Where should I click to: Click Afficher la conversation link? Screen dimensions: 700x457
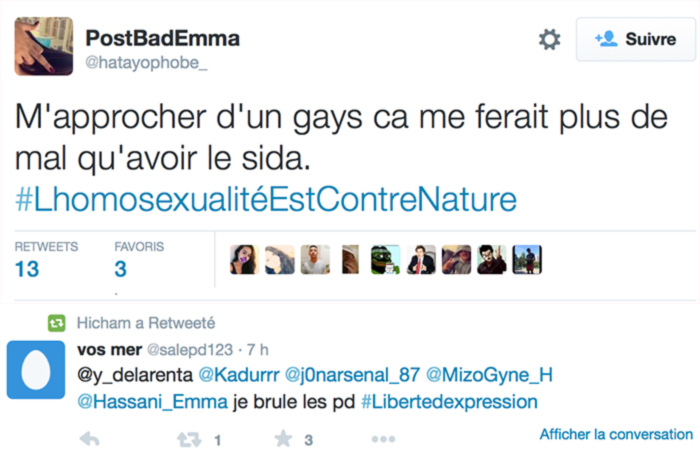click(x=616, y=434)
